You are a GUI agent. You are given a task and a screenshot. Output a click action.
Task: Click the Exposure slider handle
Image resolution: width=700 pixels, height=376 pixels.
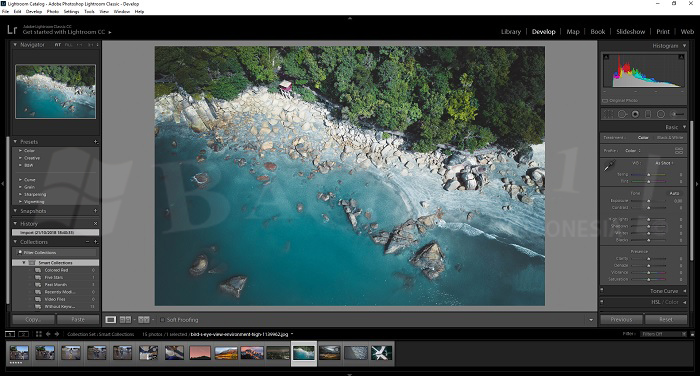648,201
